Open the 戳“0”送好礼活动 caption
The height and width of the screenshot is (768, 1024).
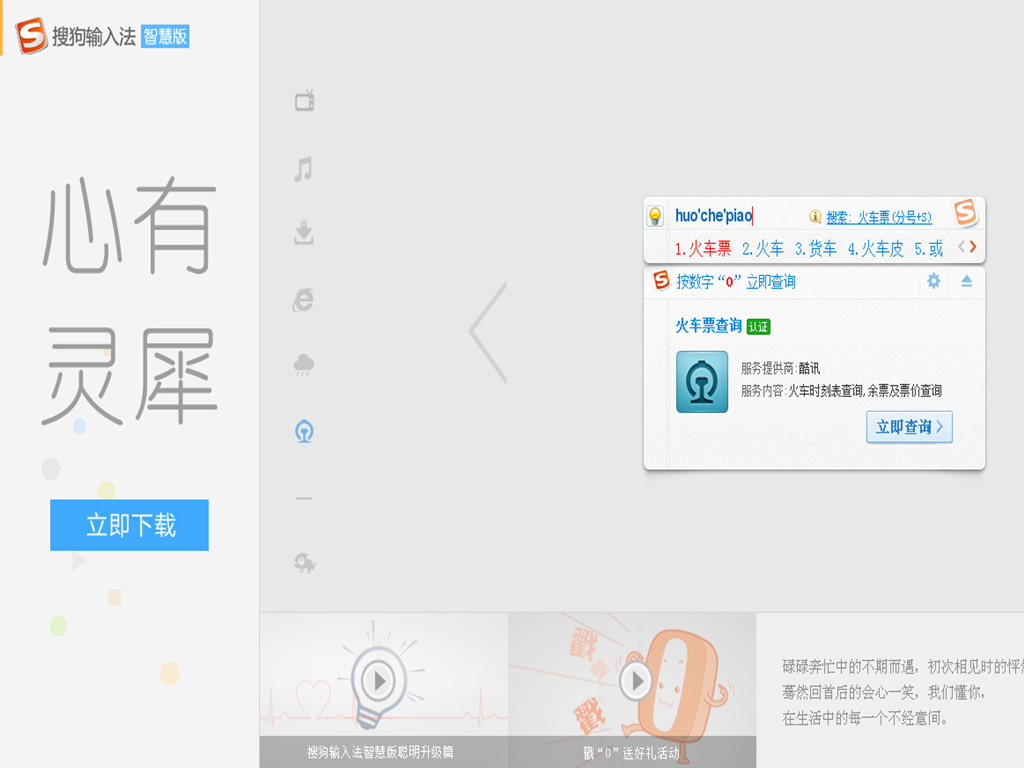[631, 753]
